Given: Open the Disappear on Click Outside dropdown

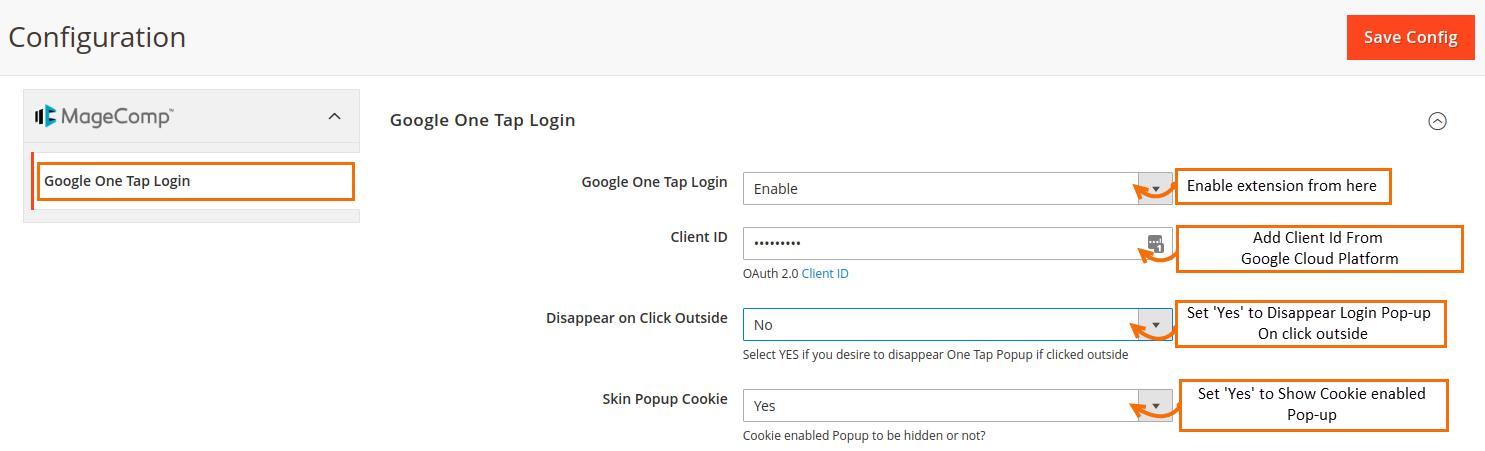Looking at the screenshot, I should [957, 324].
